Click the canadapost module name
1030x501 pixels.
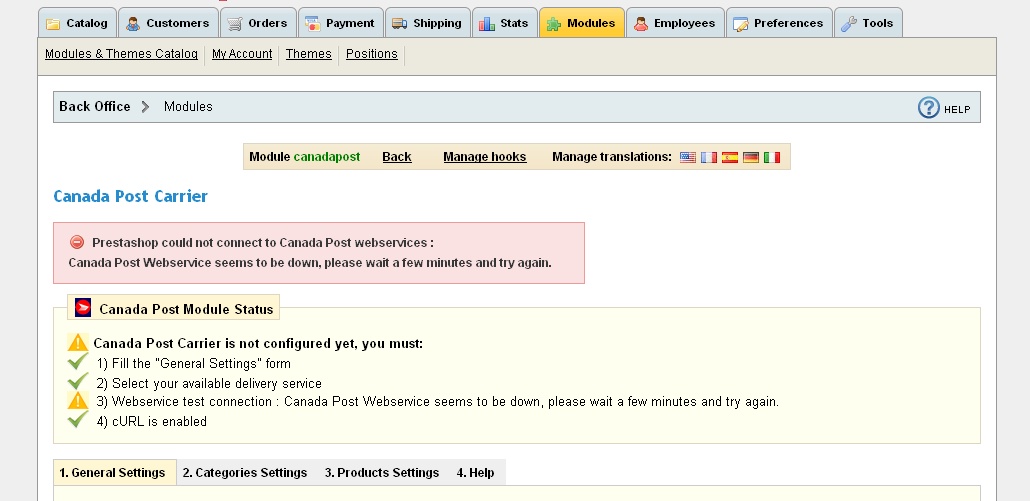pos(327,157)
